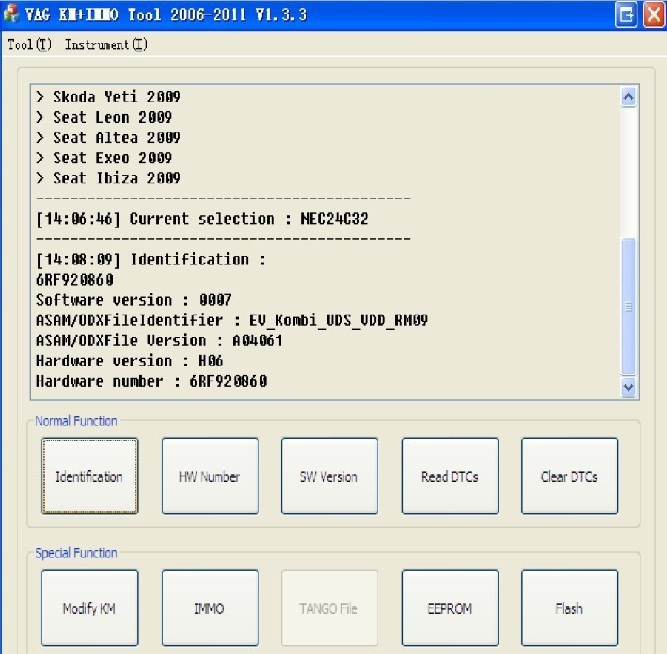Image resolution: width=667 pixels, height=654 pixels.
Task: Select the 'Skoda Yeti 2009' log line
Action: 108,97
